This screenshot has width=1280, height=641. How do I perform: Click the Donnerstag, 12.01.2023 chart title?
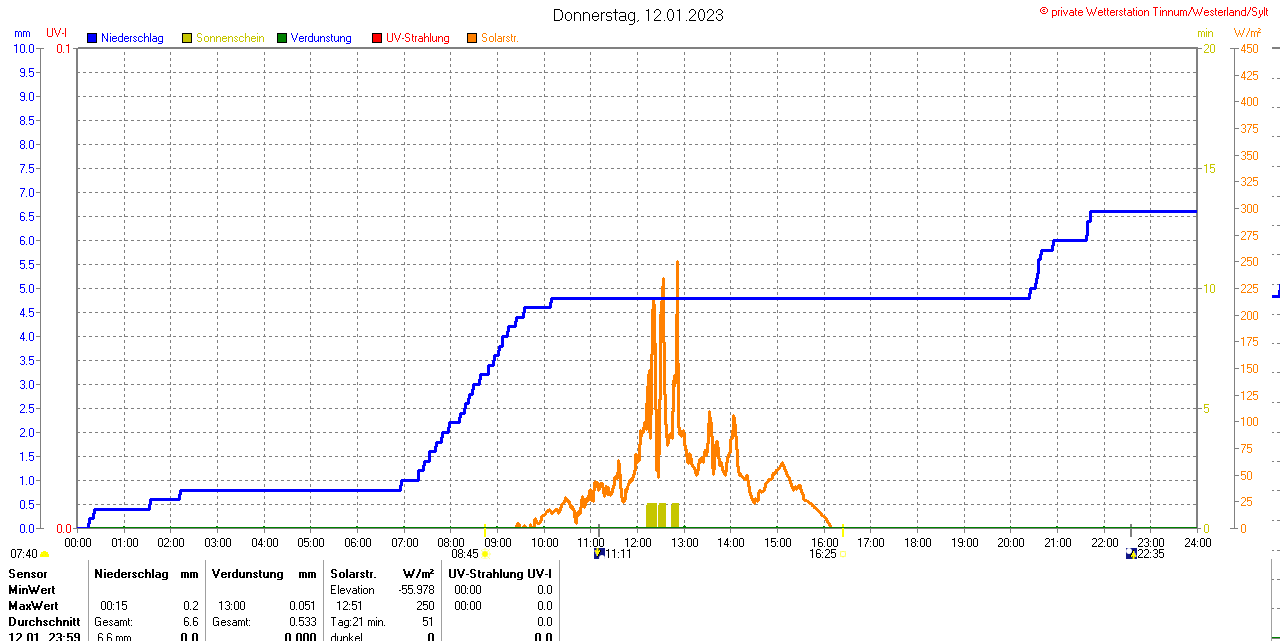point(638,15)
